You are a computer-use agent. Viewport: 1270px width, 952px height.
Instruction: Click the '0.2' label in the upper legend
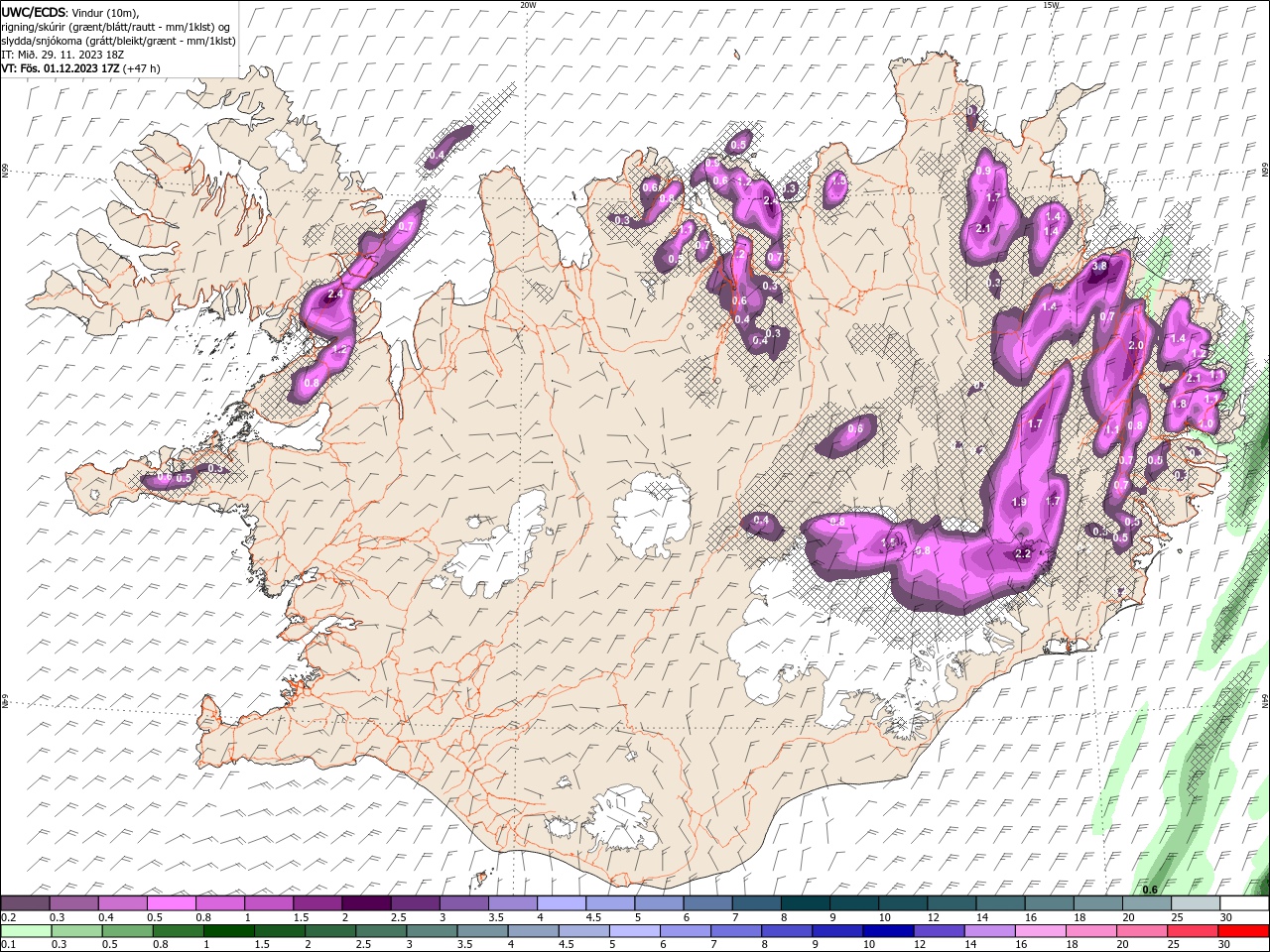(x=9, y=917)
